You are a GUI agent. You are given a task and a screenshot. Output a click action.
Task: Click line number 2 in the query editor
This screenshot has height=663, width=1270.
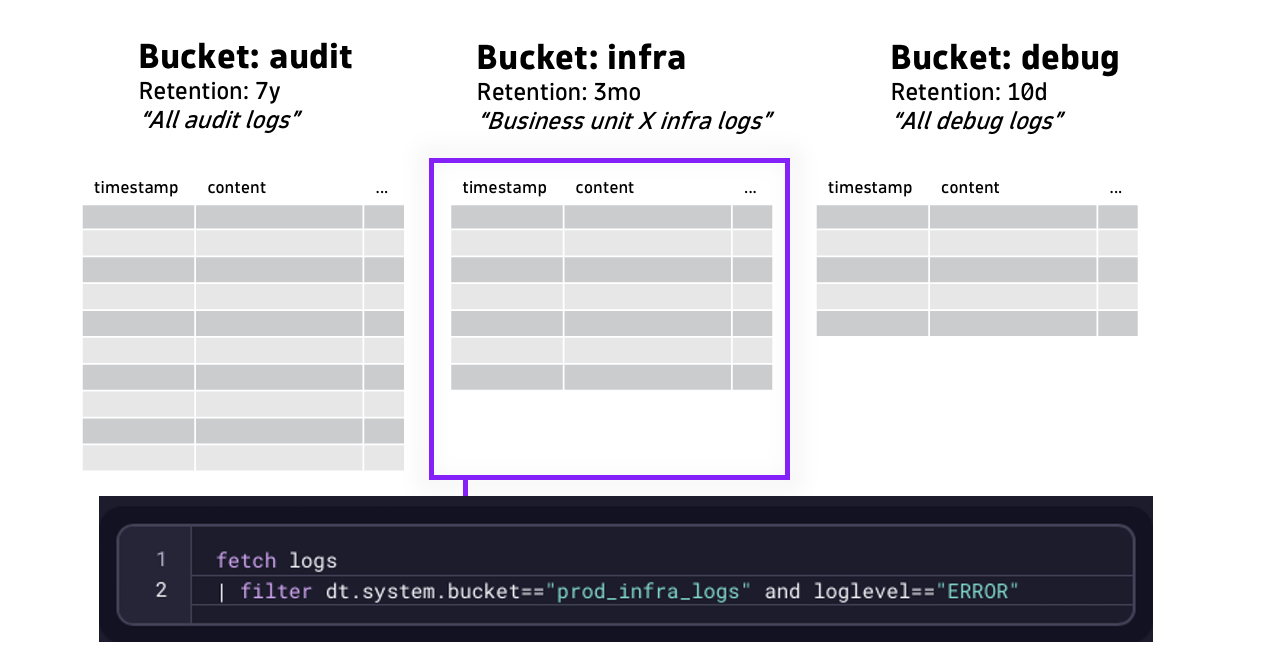point(161,590)
